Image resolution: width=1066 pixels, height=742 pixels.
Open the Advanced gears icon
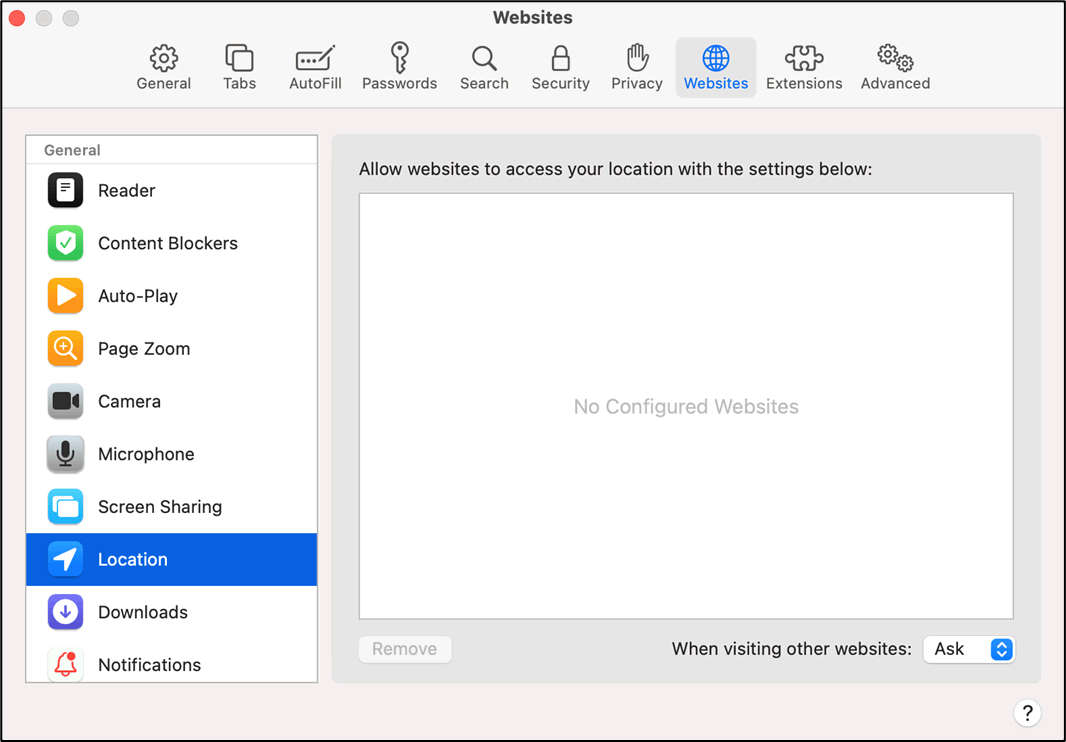click(x=895, y=58)
